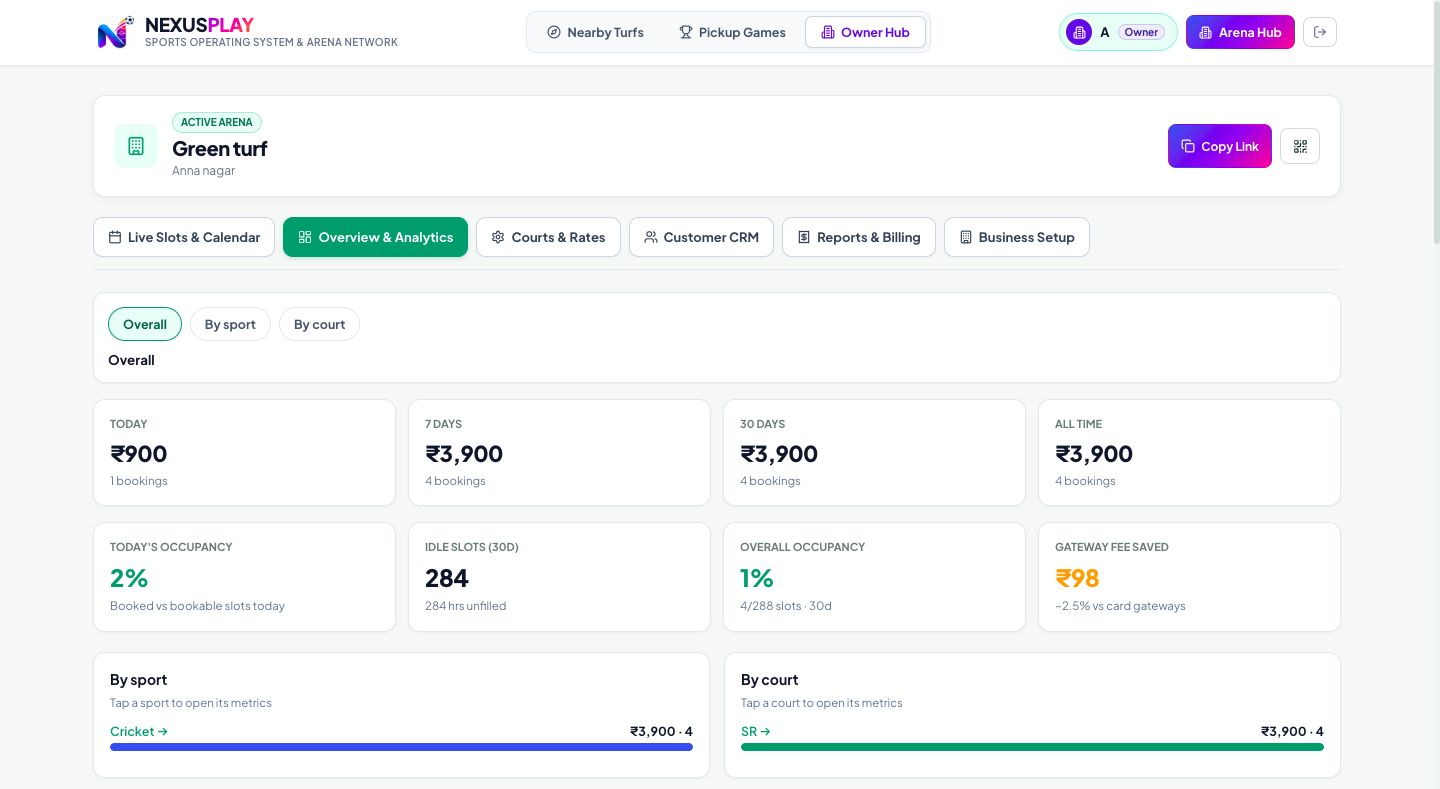Click the Green turf building icon
1440x789 pixels.
pos(136,146)
